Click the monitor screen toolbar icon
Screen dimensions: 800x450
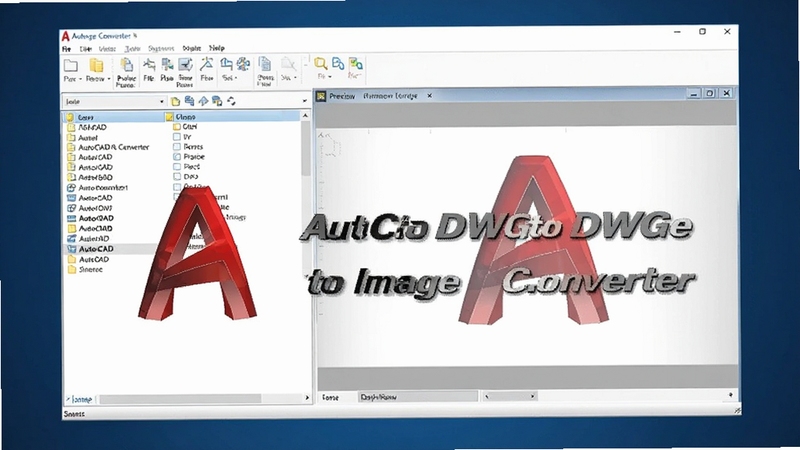tap(185, 64)
